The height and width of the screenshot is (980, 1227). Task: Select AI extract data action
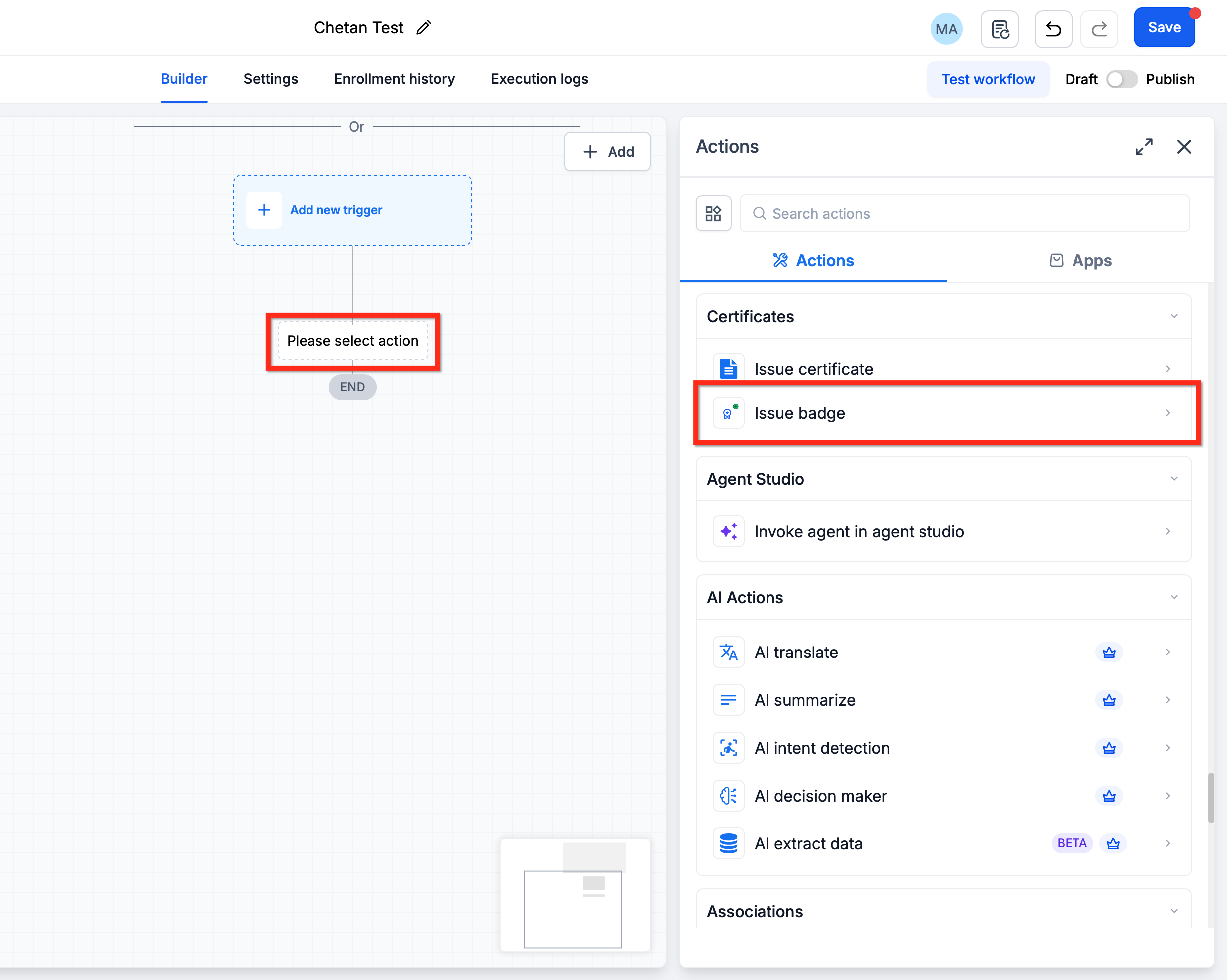coord(943,843)
